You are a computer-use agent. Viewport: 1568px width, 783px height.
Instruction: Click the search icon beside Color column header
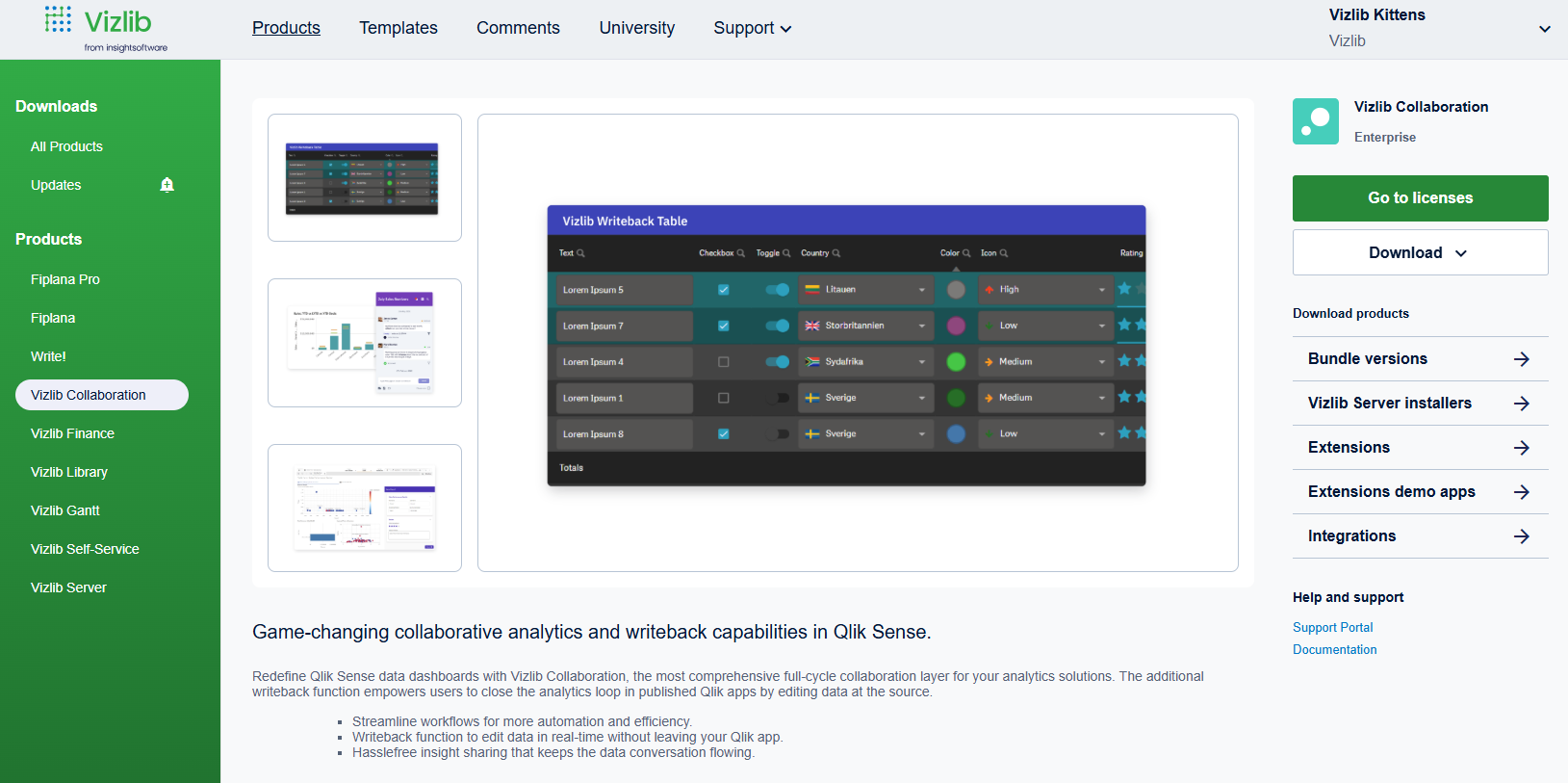[x=966, y=253]
